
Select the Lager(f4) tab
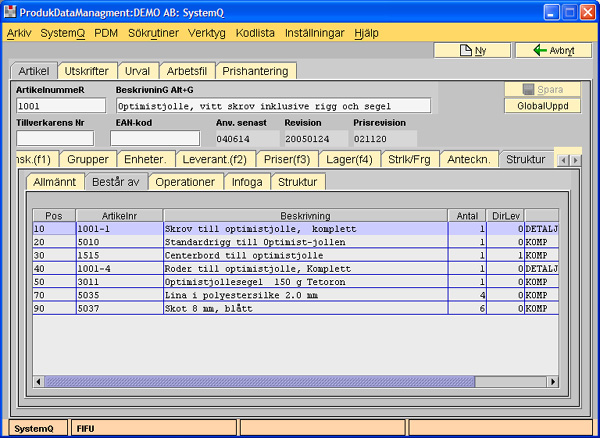pyautogui.click(x=349, y=159)
